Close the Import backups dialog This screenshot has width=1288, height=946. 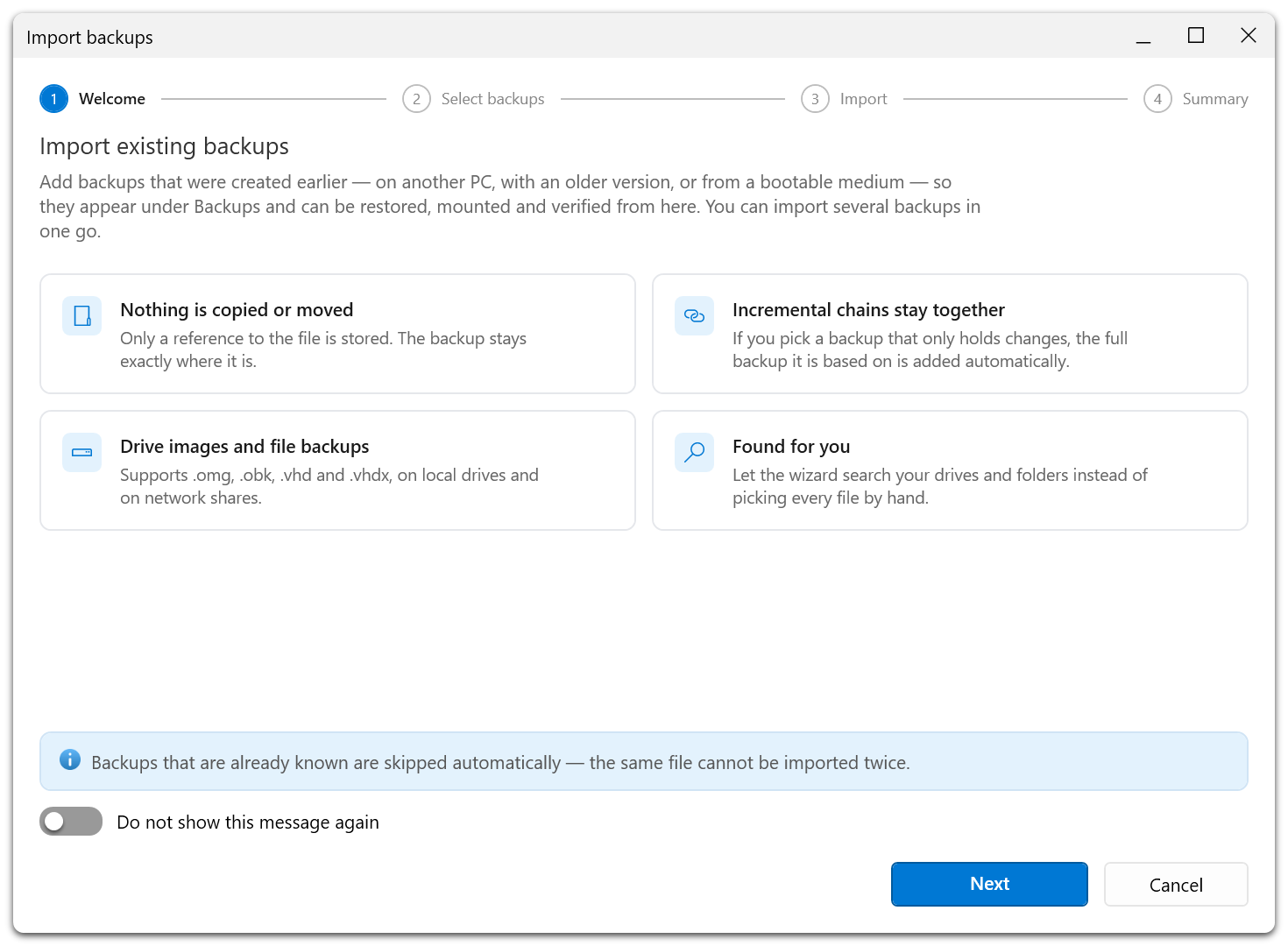click(1249, 36)
